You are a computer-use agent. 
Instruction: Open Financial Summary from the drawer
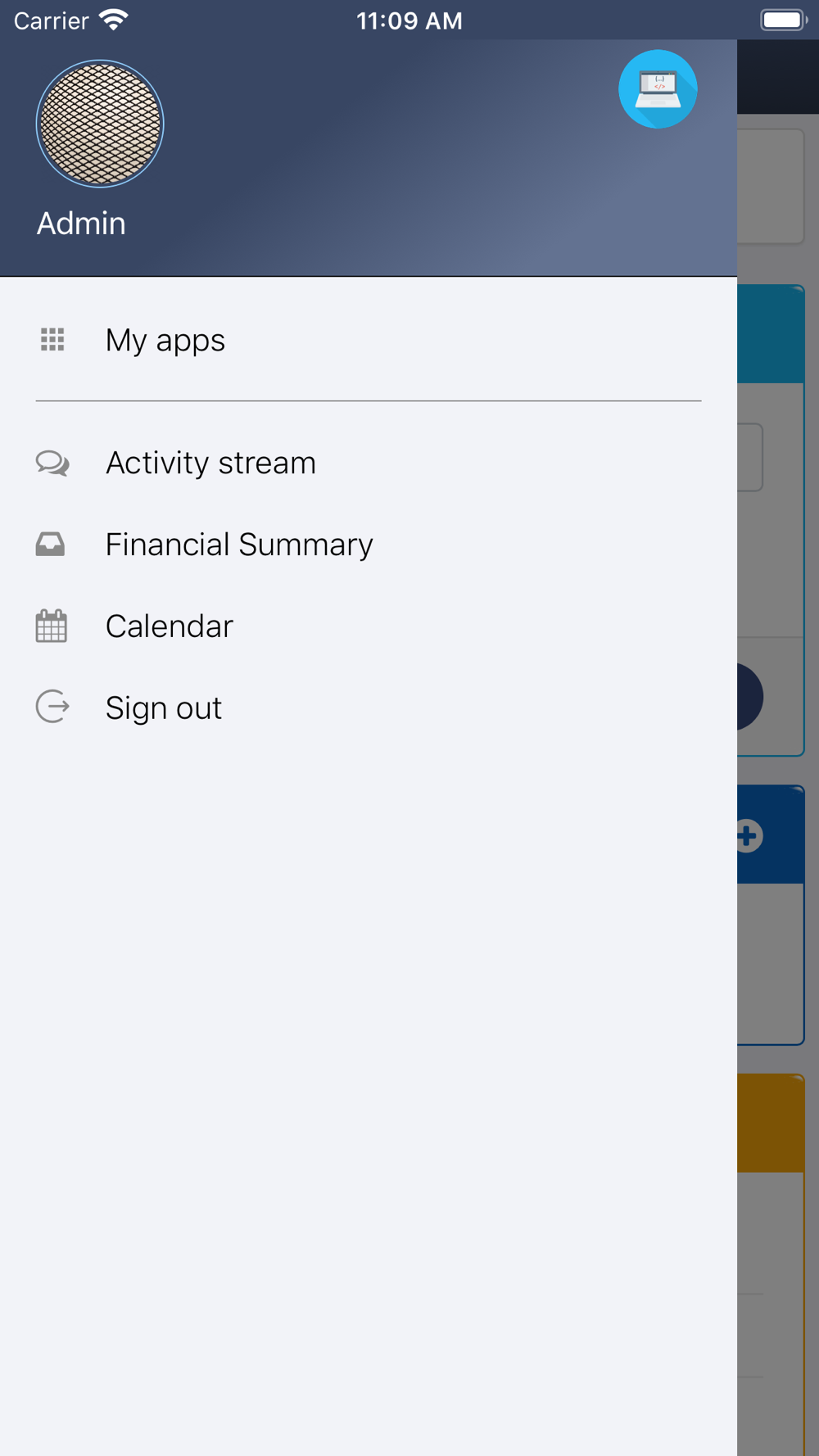(x=369, y=545)
